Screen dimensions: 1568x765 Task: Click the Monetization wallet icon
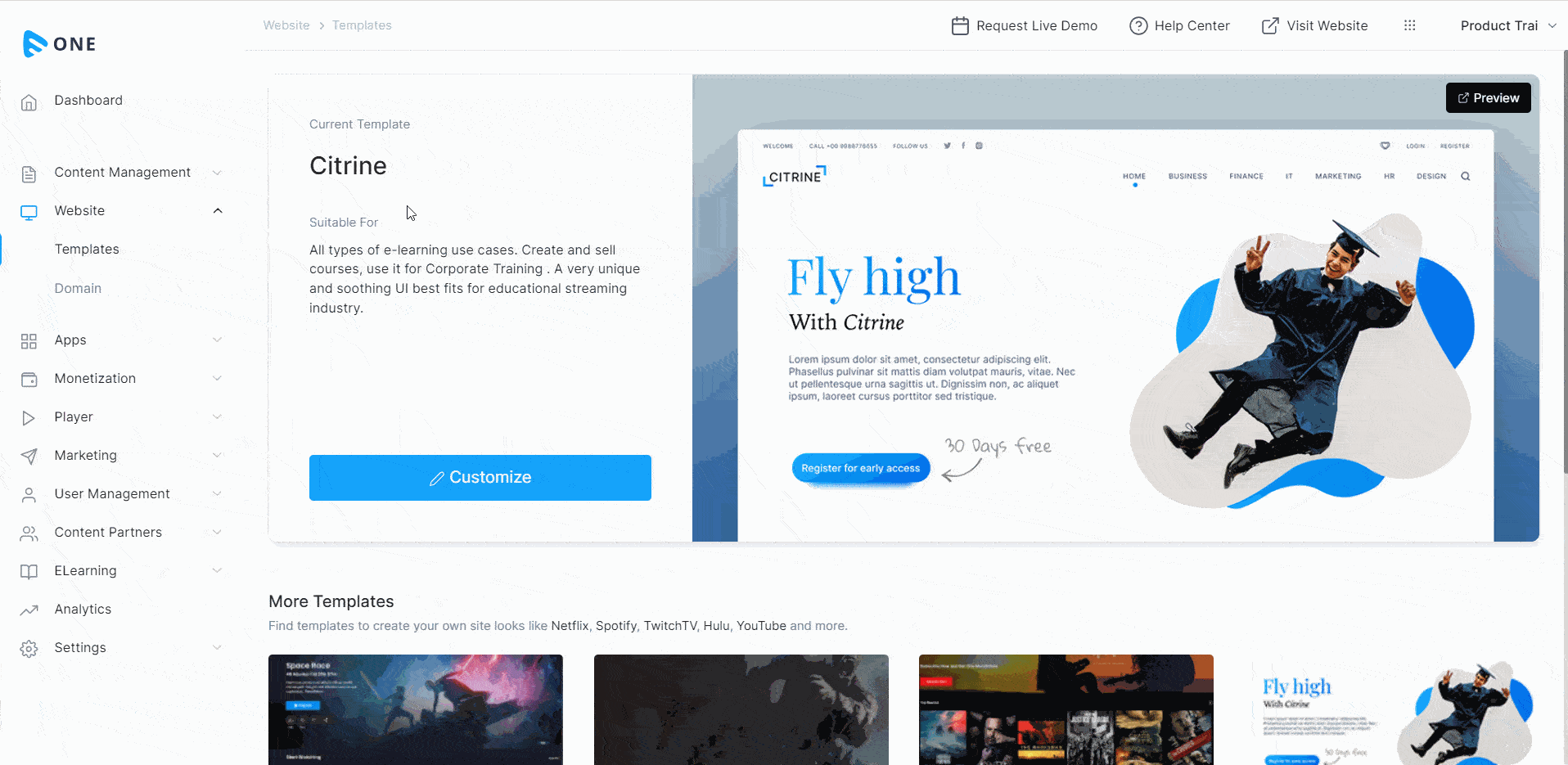(29, 380)
